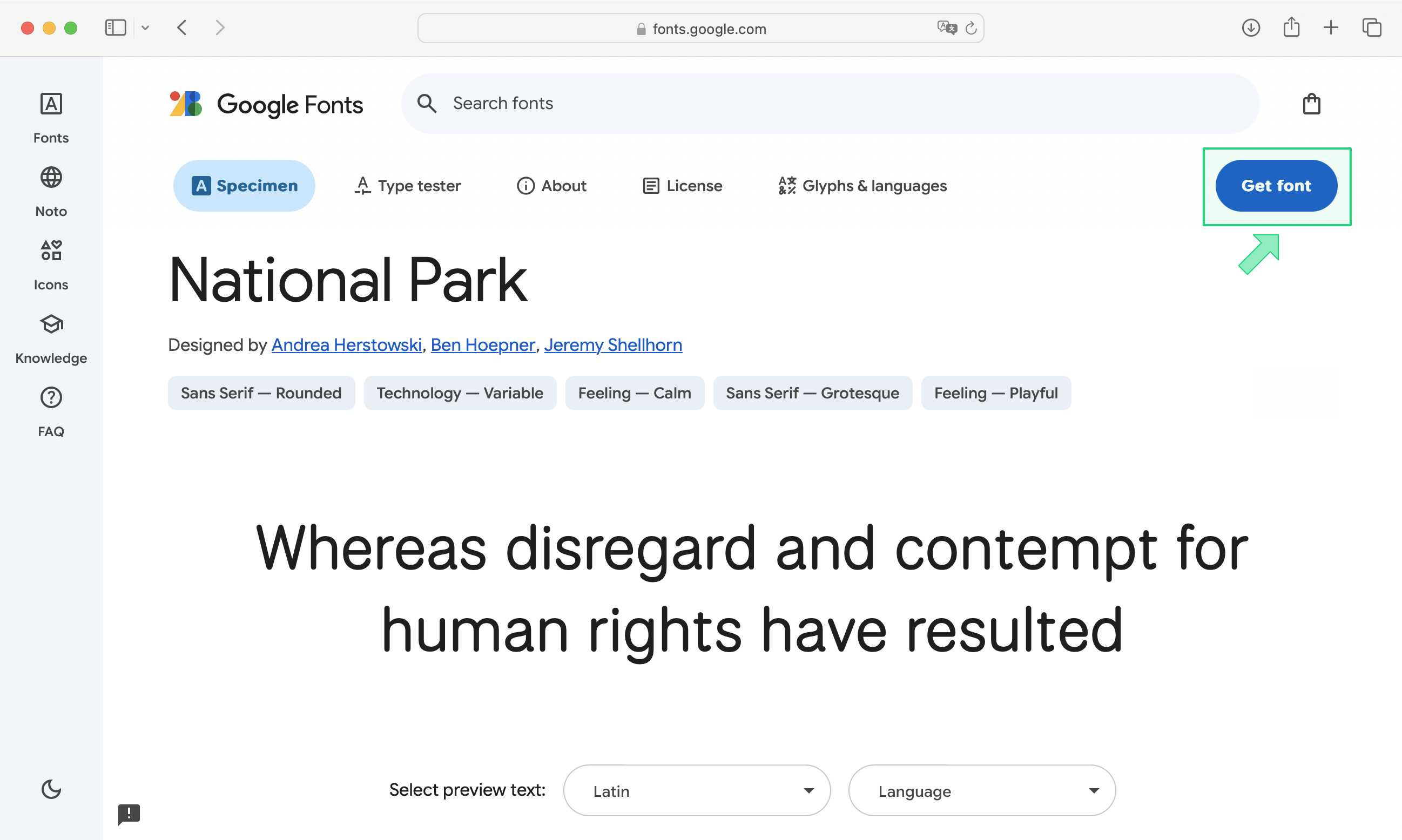Image resolution: width=1402 pixels, height=840 pixels.
Task: Open the Noto globe icon
Action: pyautogui.click(x=51, y=178)
